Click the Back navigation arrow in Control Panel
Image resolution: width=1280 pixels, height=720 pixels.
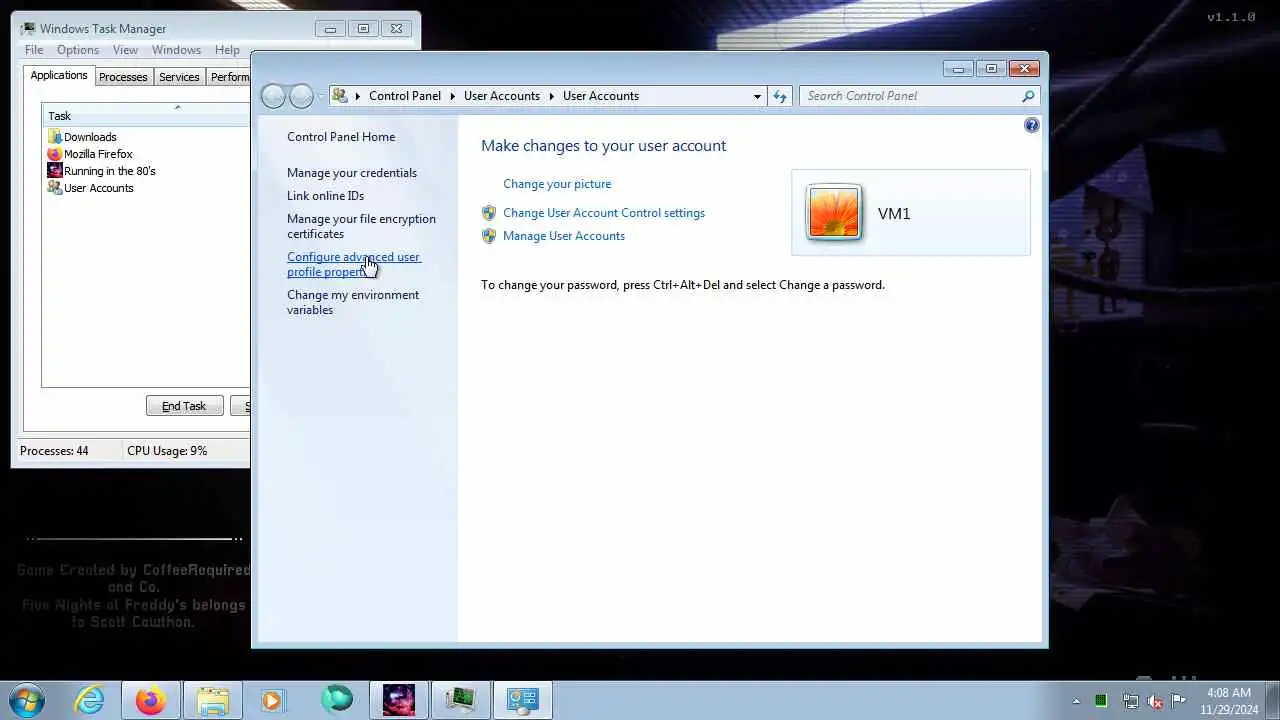click(273, 96)
